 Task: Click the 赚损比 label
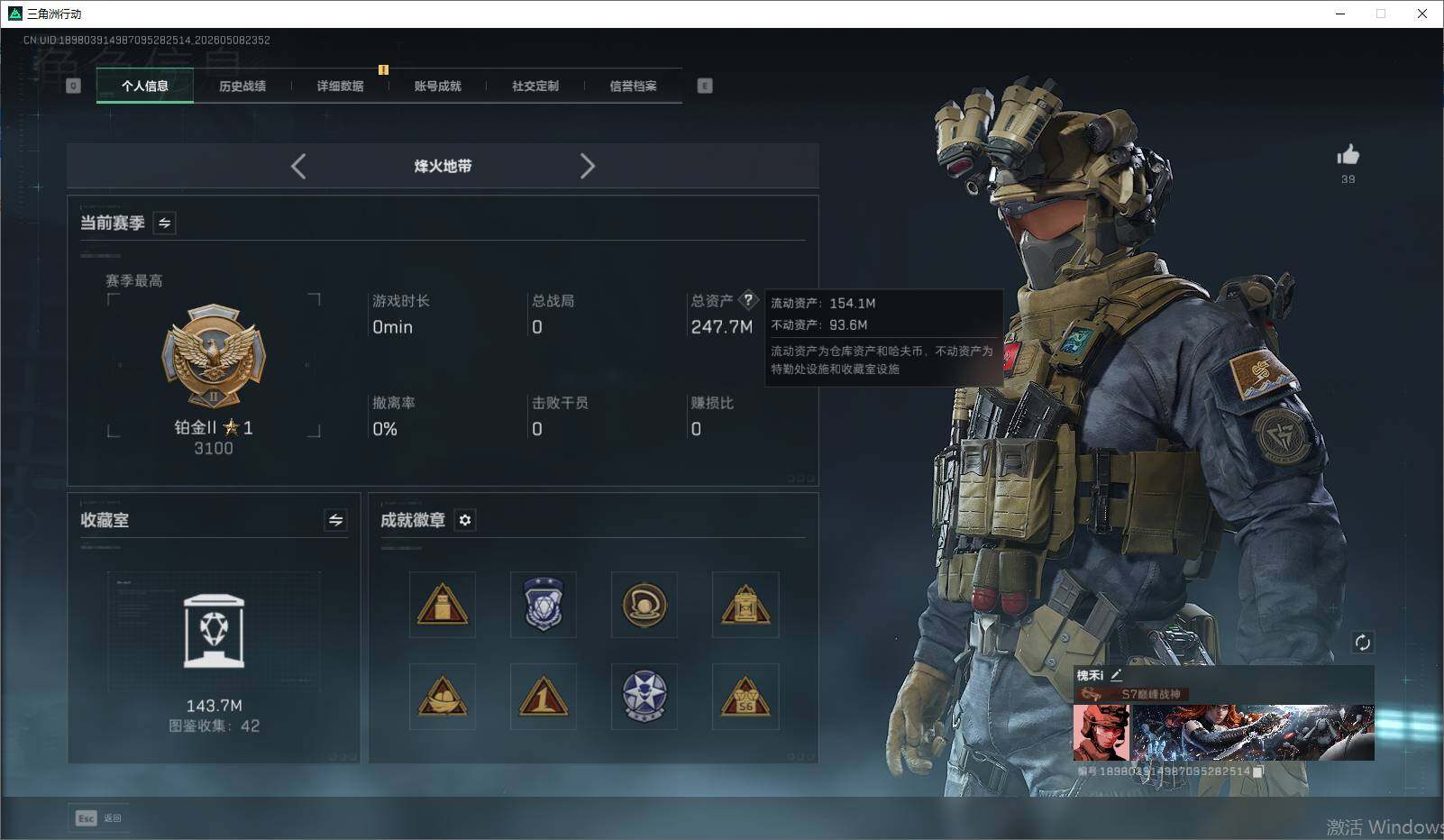coord(712,403)
